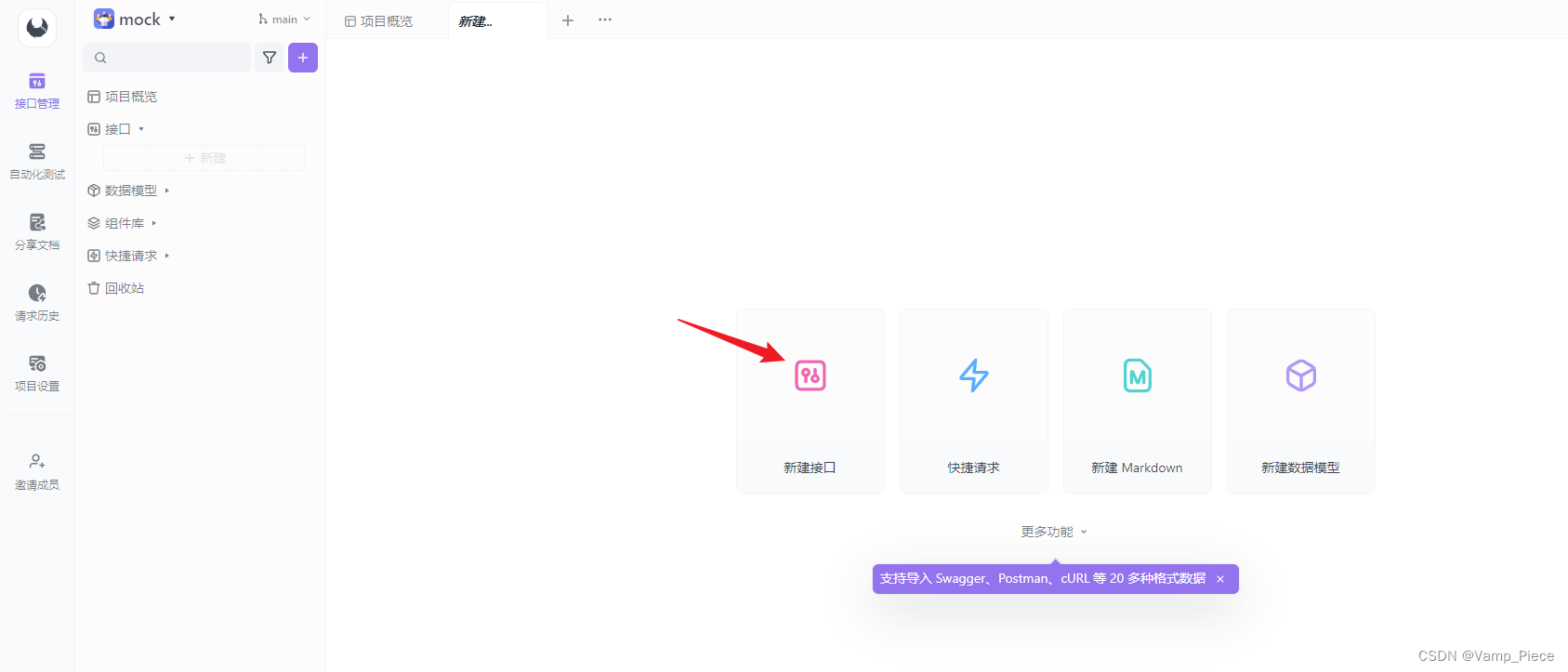Expand the 更多功能 dropdown
The width and height of the screenshot is (1568, 672).
tap(1054, 532)
